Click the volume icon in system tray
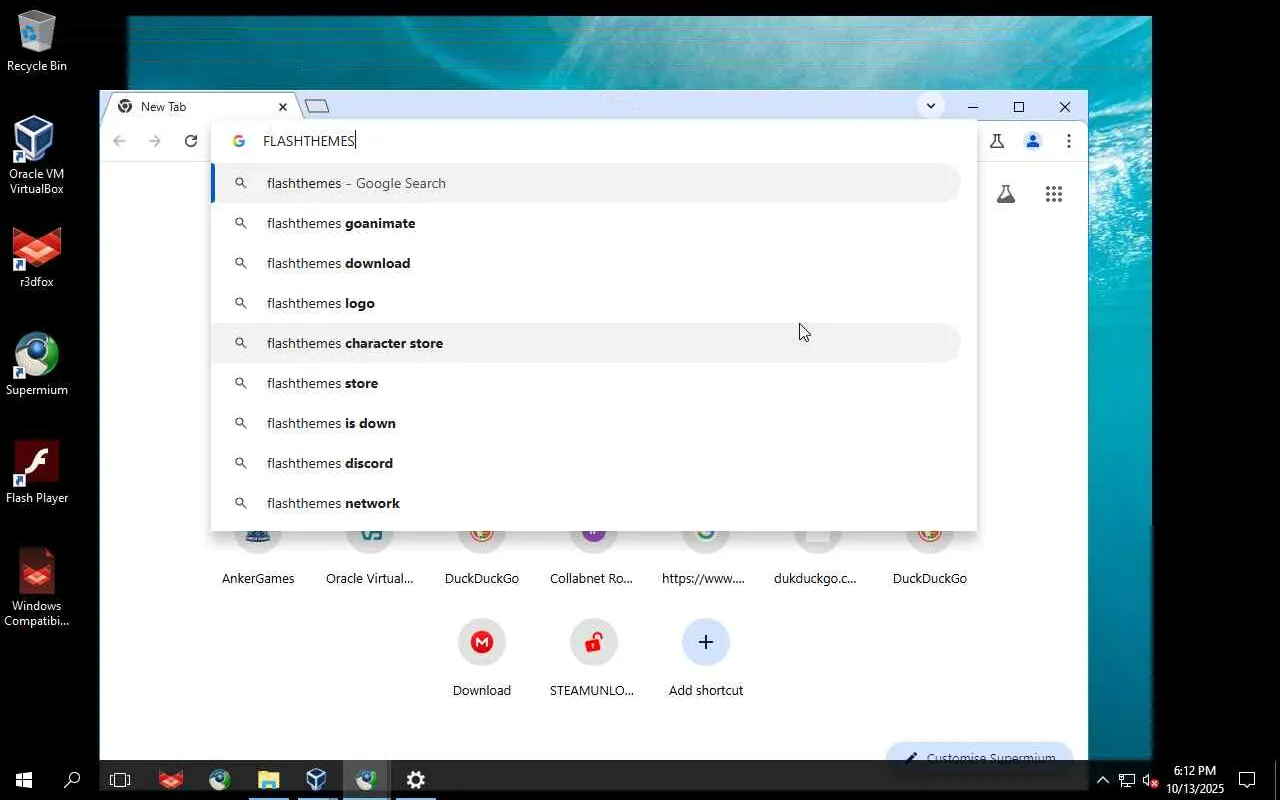This screenshot has height=800, width=1280. tap(1150, 780)
